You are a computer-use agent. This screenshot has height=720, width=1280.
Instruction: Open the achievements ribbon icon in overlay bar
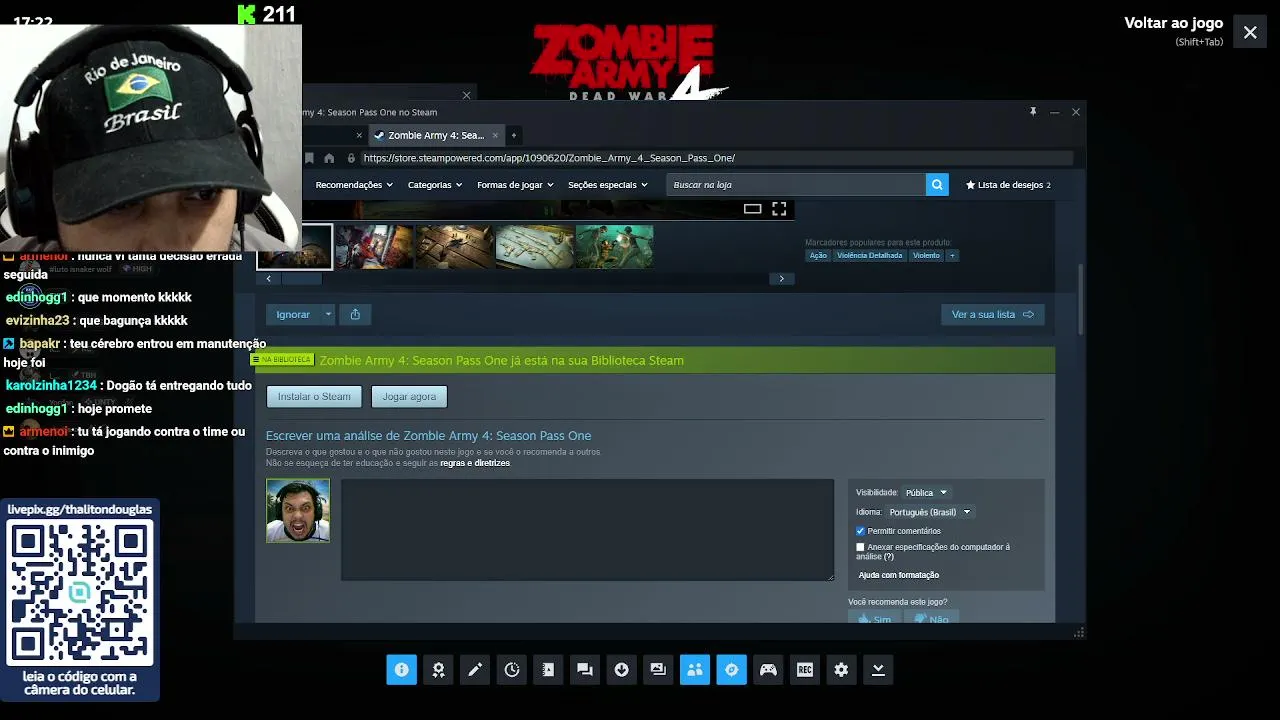pyautogui.click(x=438, y=670)
